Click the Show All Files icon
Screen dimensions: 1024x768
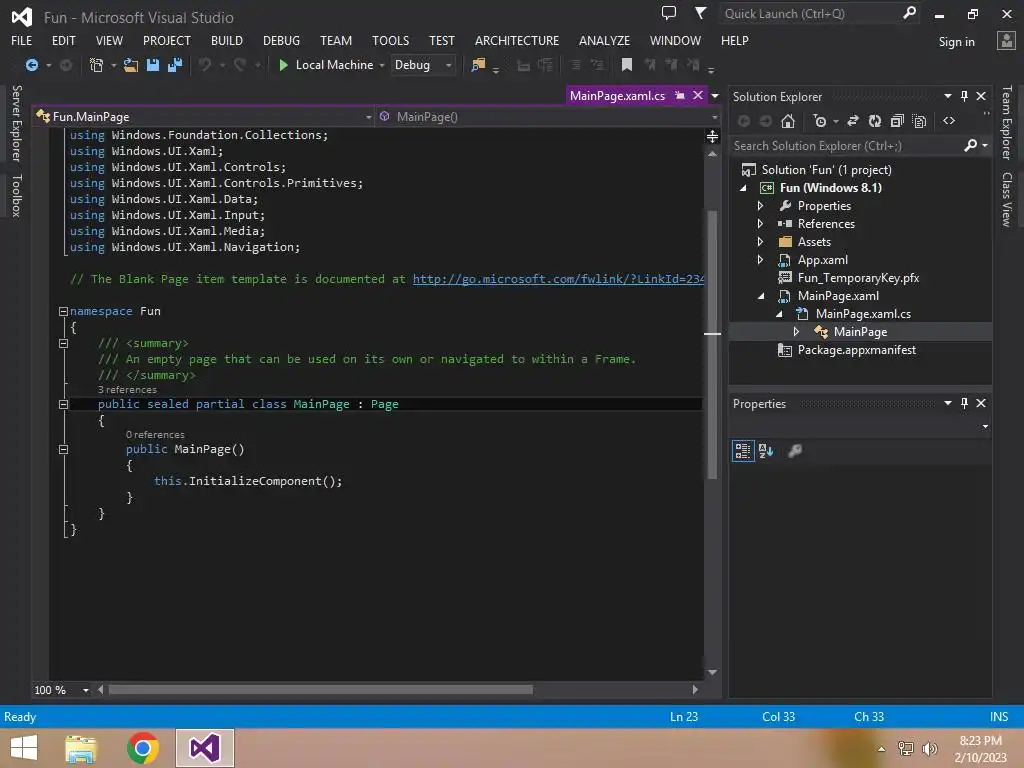point(920,121)
